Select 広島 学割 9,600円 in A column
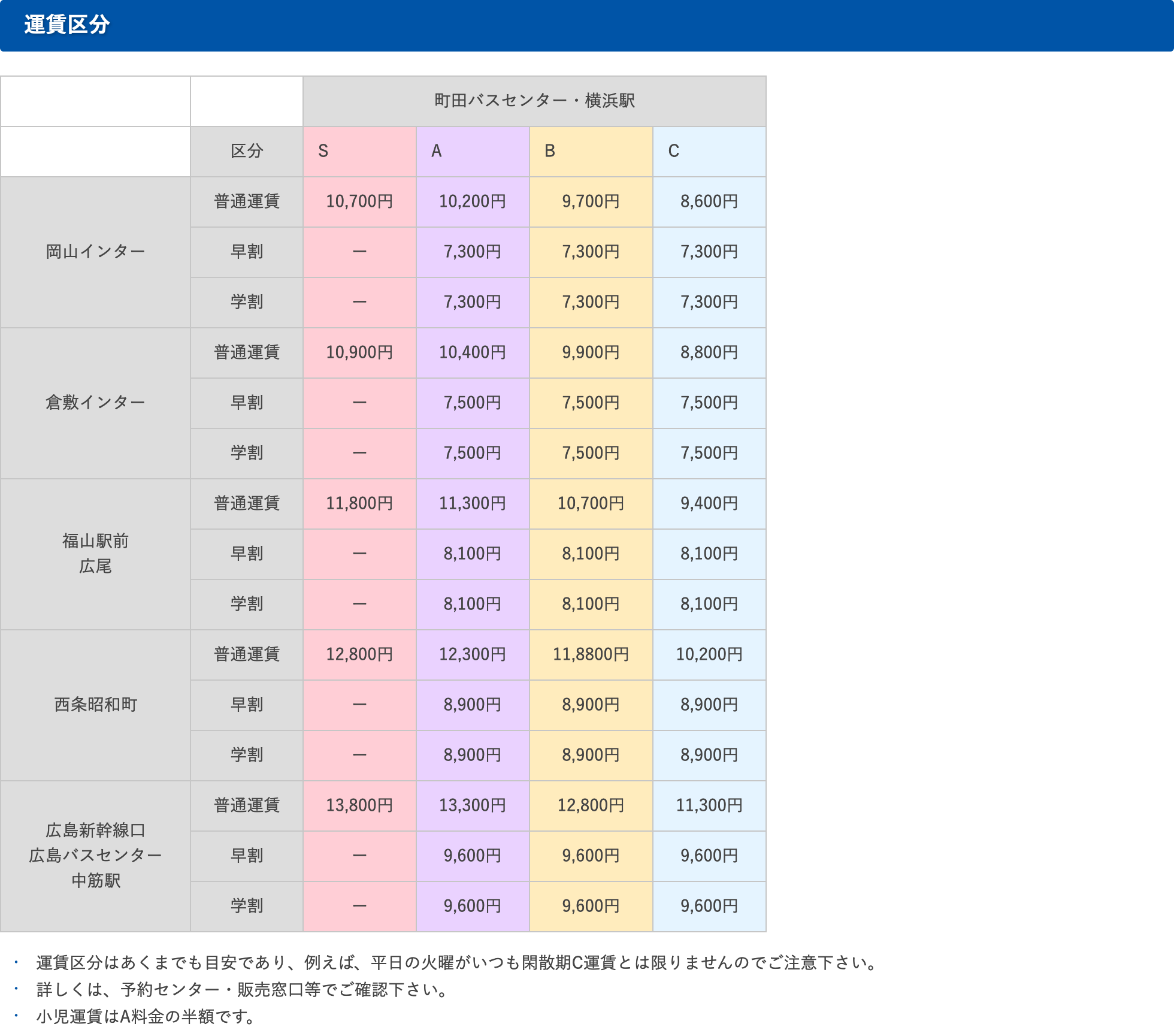1174x1036 pixels. (x=473, y=906)
